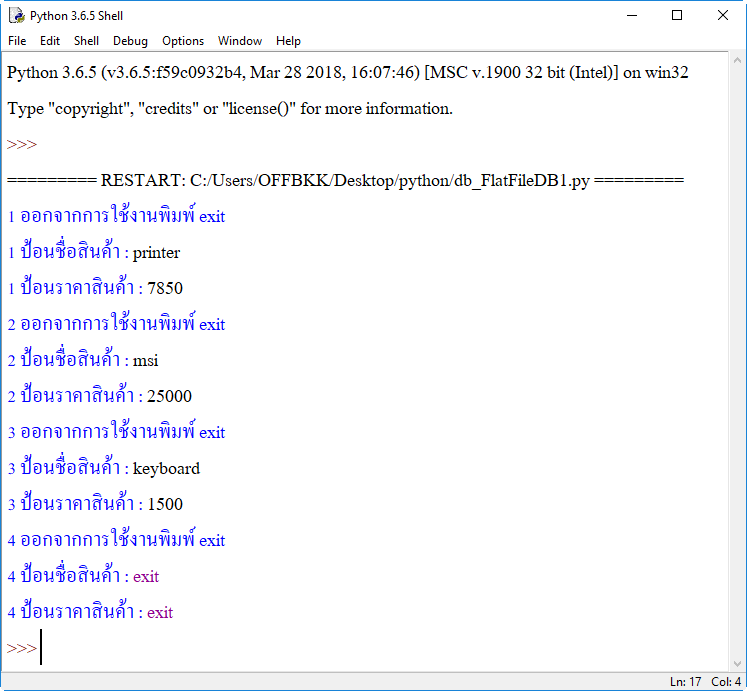Image resolution: width=747 pixels, height=691 pixels.
Task: Click the RESTART db_FlatFileDB1.py line
Action: [345, 181]
